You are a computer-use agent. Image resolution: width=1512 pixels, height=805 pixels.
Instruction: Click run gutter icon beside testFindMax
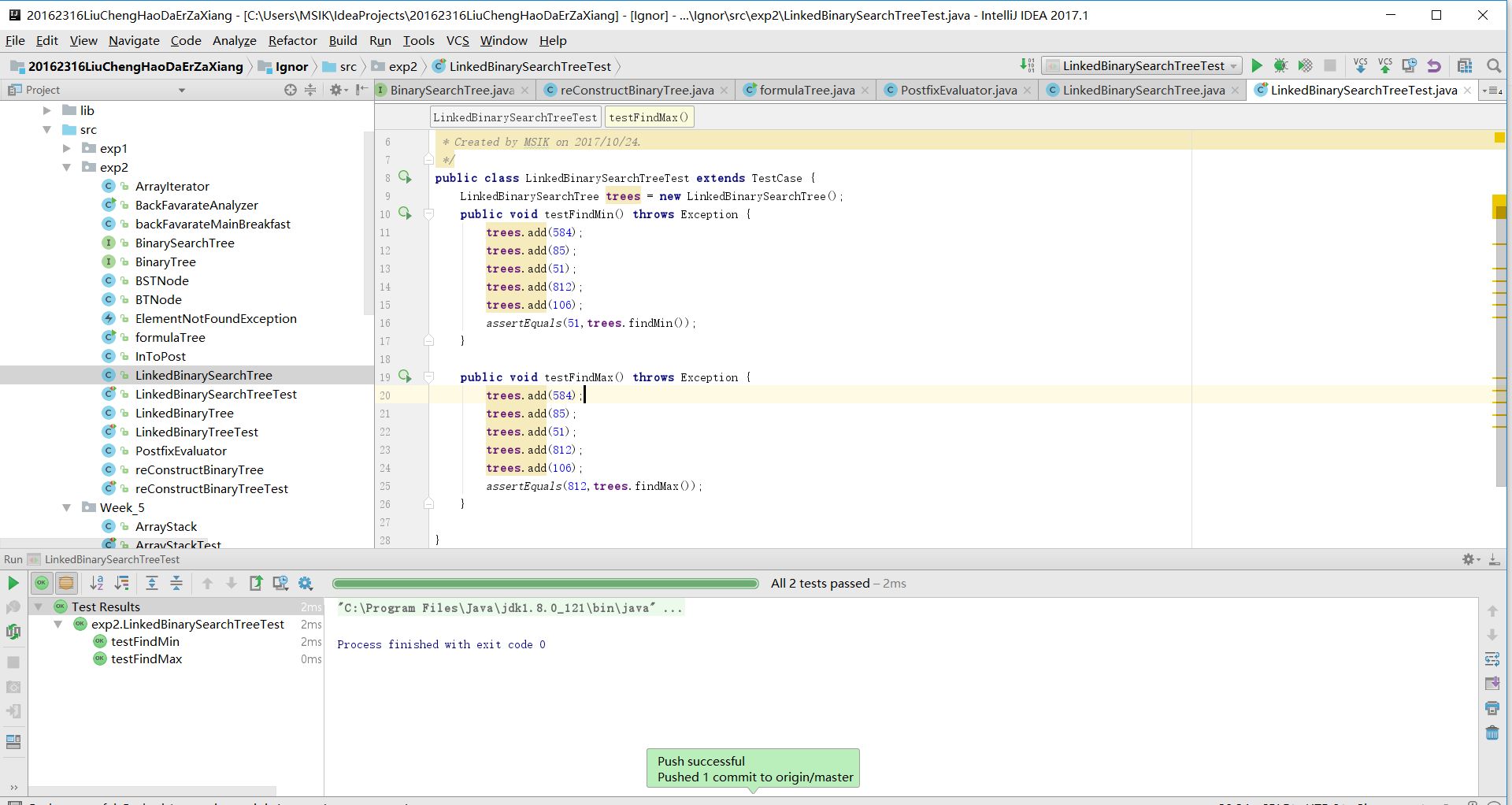point(405,377)
